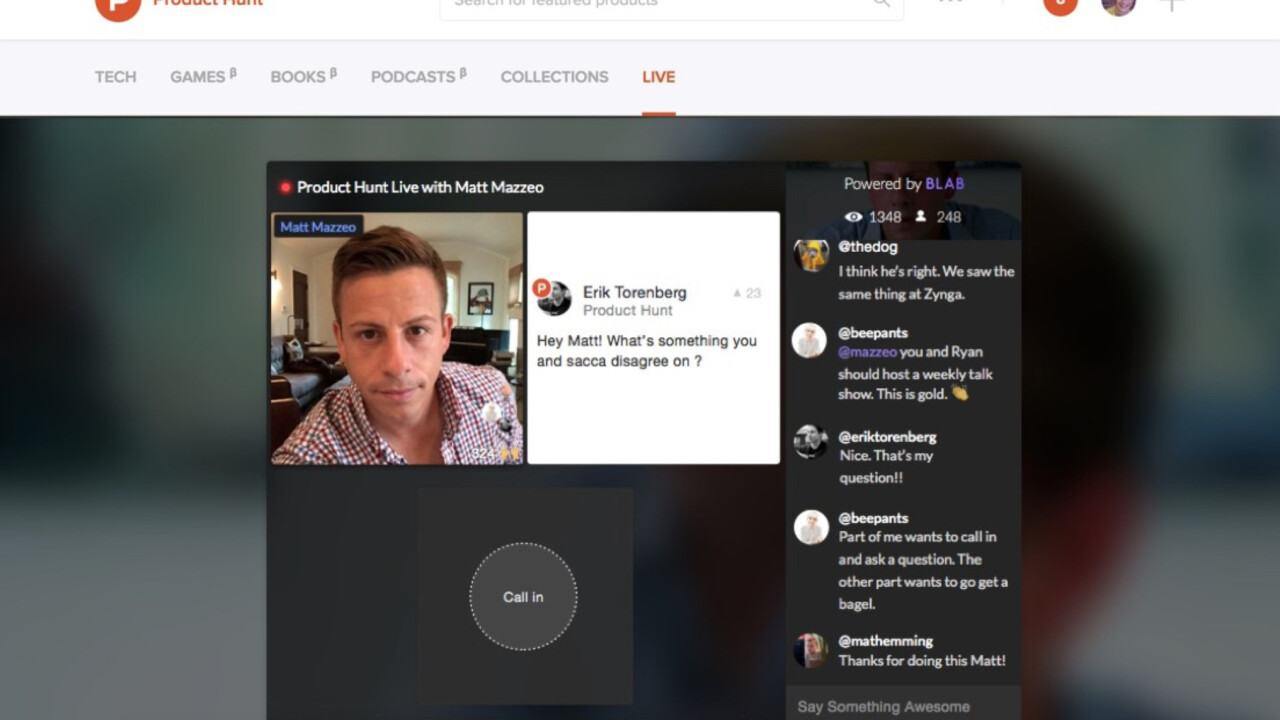
Task: Switch to the Tech tab
Action: pyautogui.click(x=115, y=77)
